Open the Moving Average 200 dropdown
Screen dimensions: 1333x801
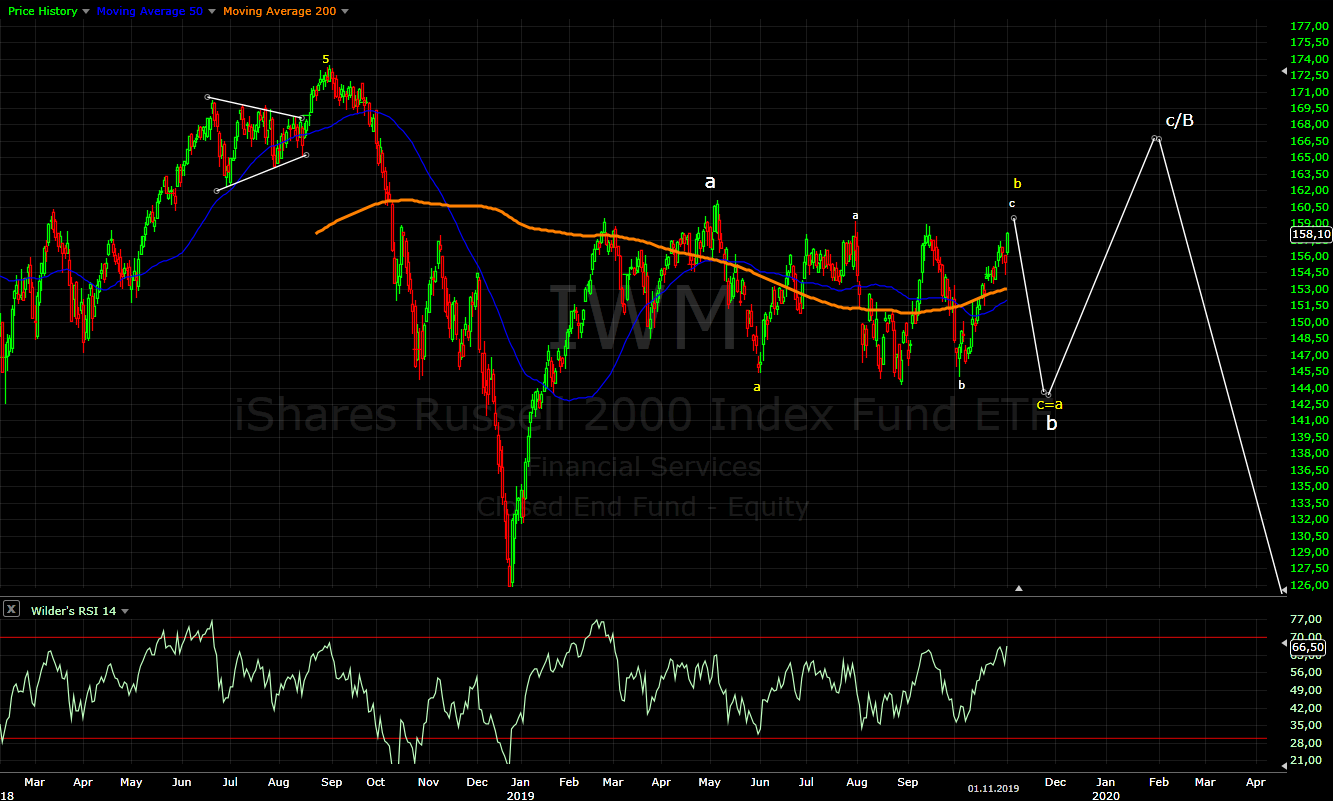345,11
